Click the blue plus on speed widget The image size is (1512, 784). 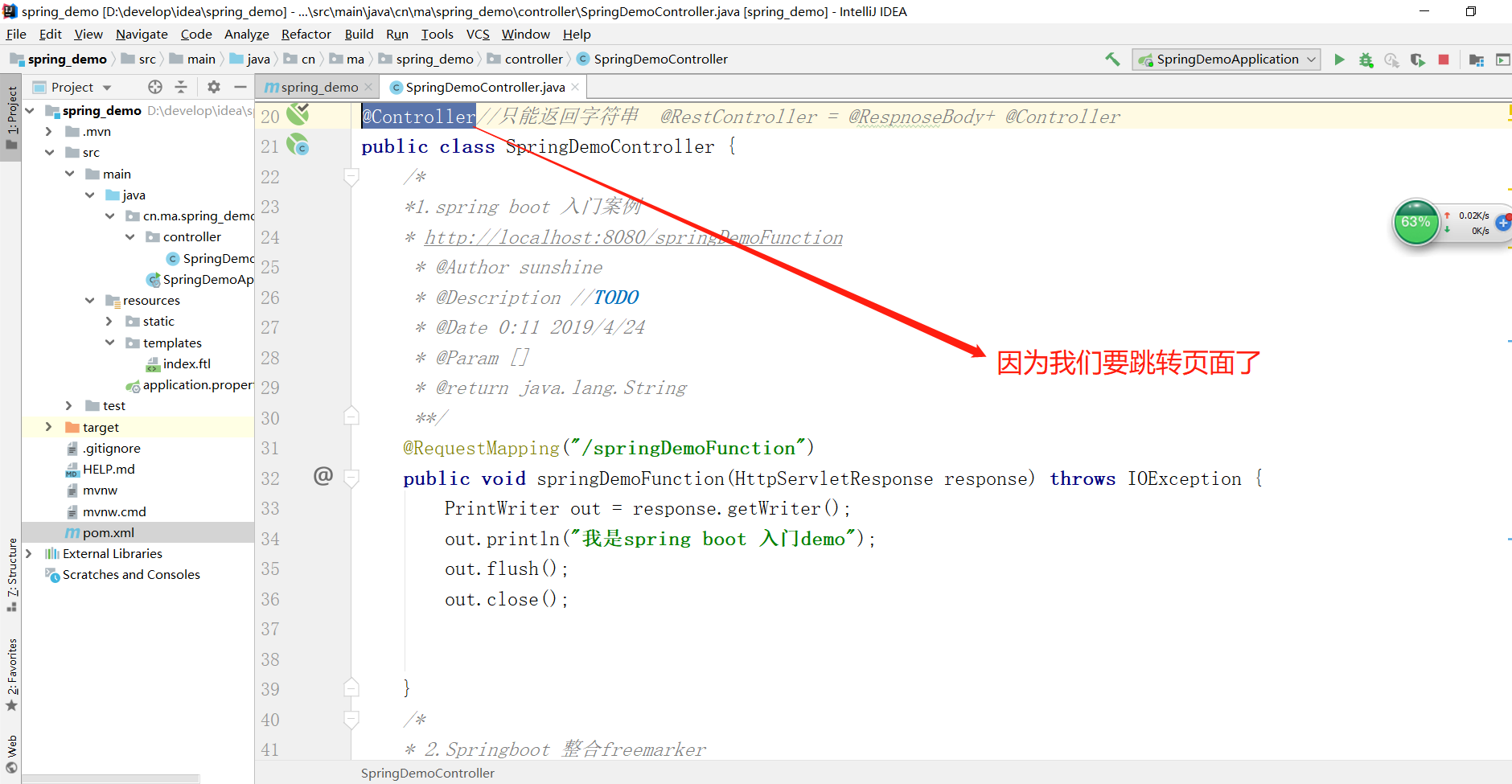[x=1502, y=223]
